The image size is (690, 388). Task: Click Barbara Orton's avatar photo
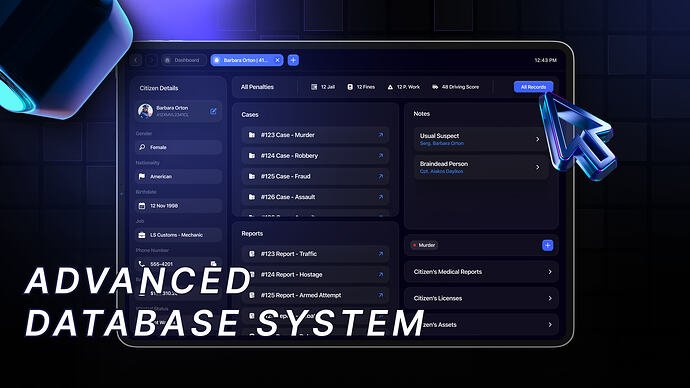click(x=146, y=111)
